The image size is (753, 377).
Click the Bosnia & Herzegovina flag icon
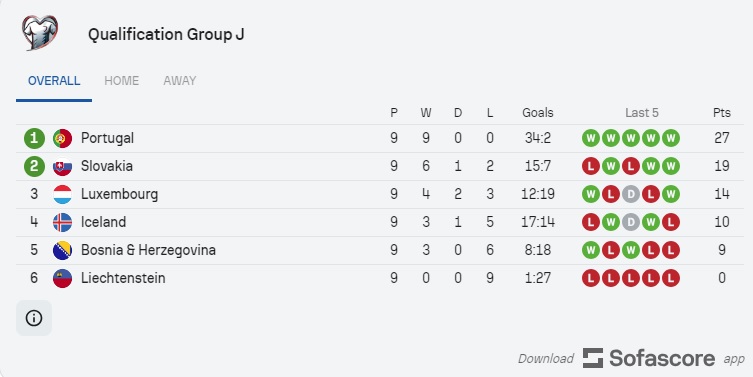click(x=62, y=250)
